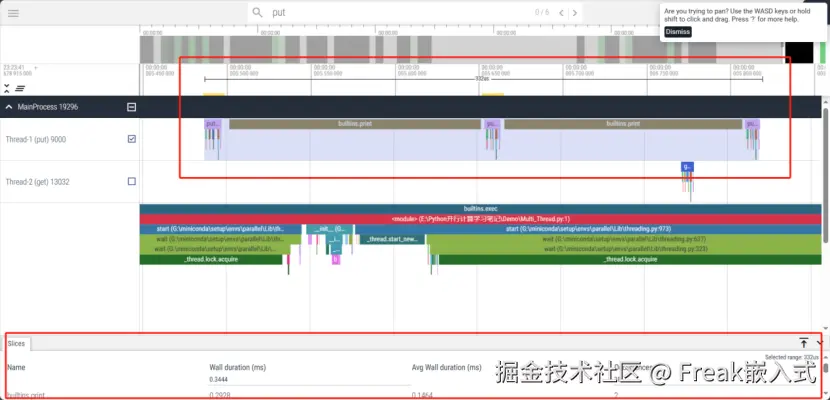This screenshot has height=400, width=831.
Task: Click the 332us range marker label
Action: click(482, 78)
